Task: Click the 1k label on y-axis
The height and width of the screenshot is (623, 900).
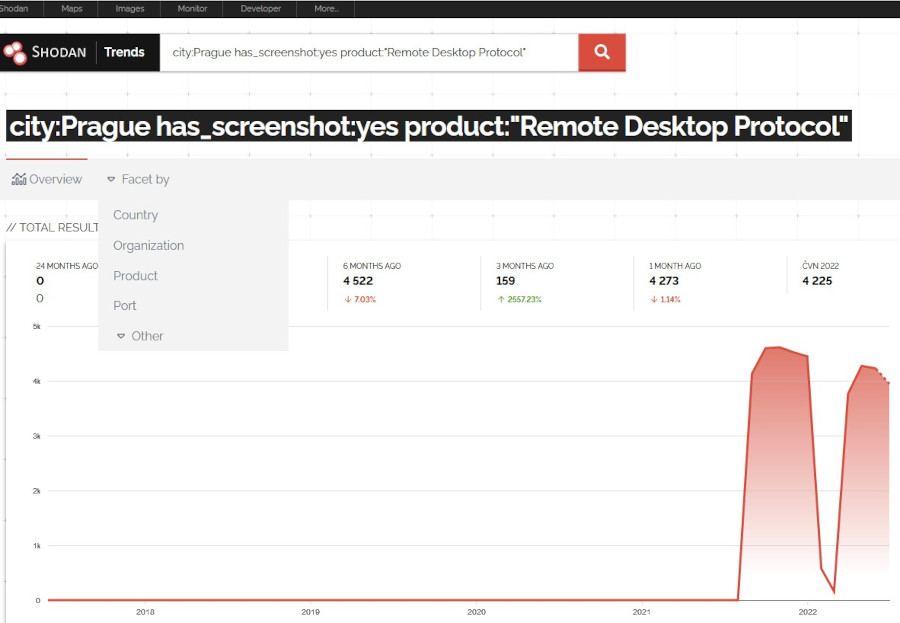Action: pyautogui.click(x=37, y=545)
